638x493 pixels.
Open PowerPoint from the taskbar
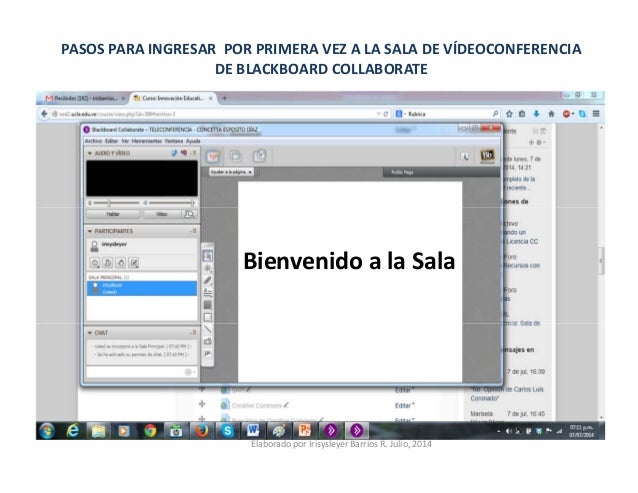(x=304, y=430)
